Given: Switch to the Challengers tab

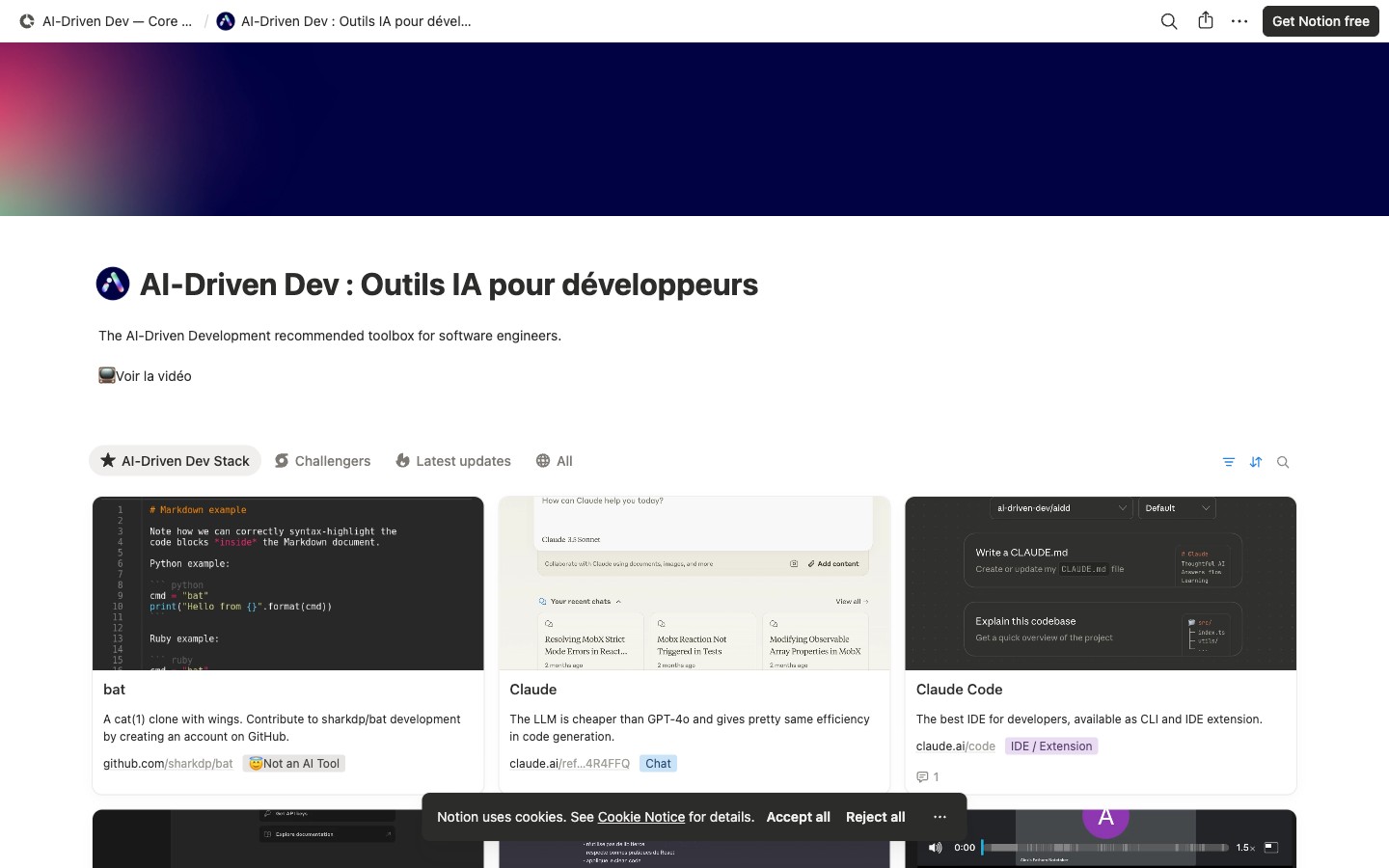Looking at the screenshot, I should point(322,461).
